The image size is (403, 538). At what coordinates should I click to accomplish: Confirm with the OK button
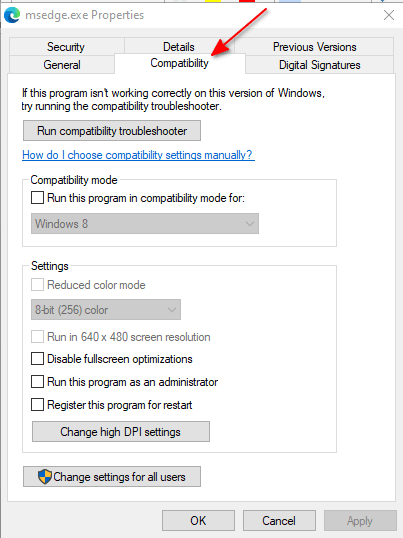(198, 521)
